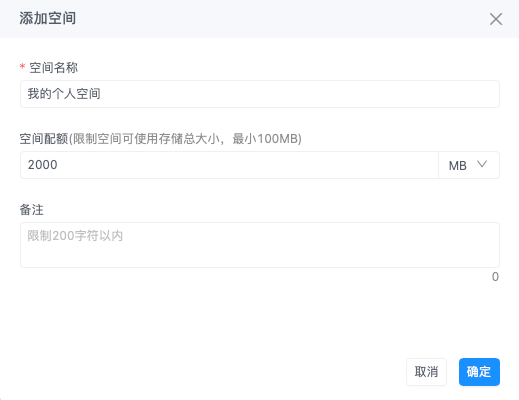Click the 添加空间 dialog title
Screen dimensions: 519x400
47,18
